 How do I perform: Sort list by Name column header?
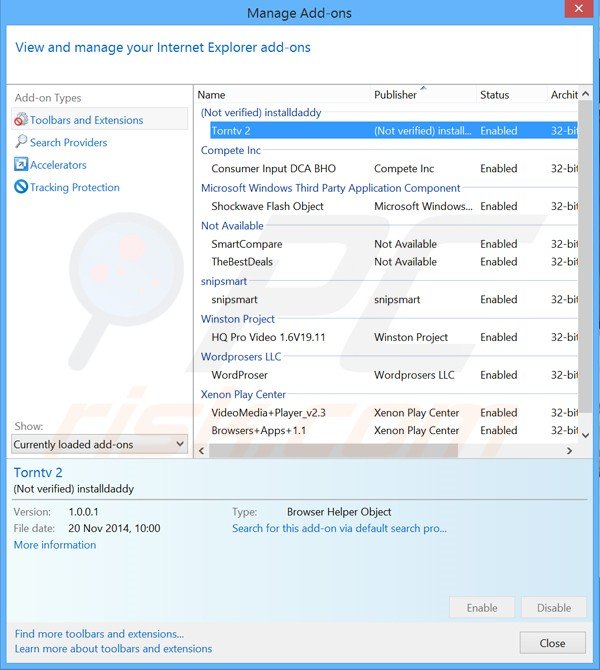[x=212, y=95]
